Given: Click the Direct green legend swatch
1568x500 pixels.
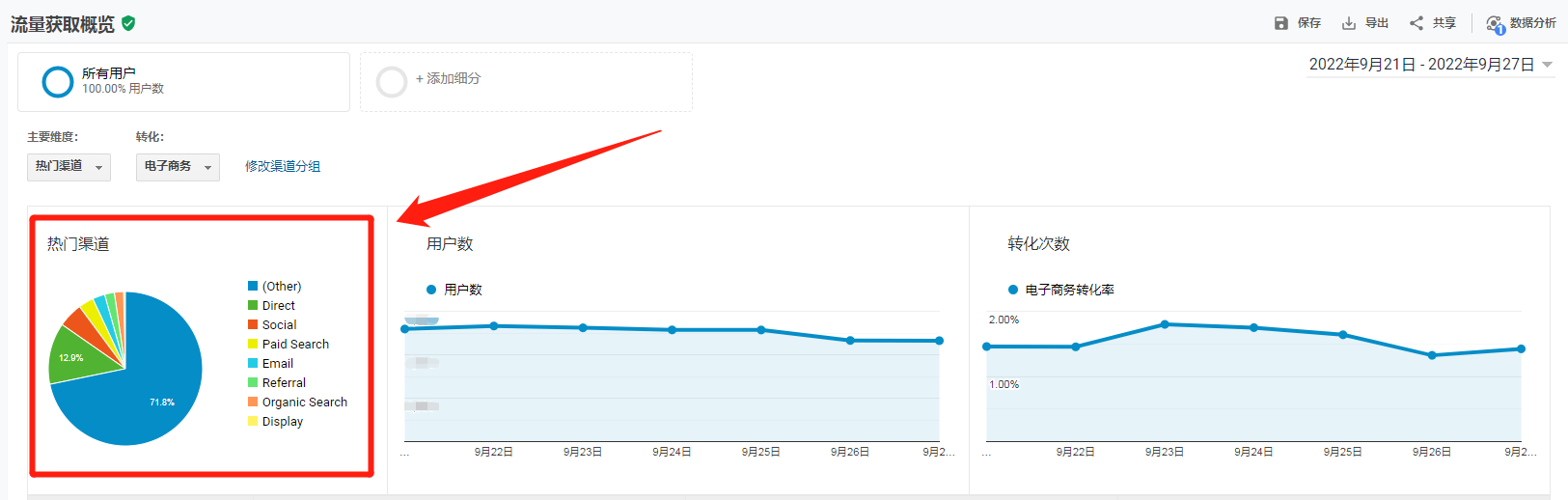Looking at the screenshot, I should [253, 305].
